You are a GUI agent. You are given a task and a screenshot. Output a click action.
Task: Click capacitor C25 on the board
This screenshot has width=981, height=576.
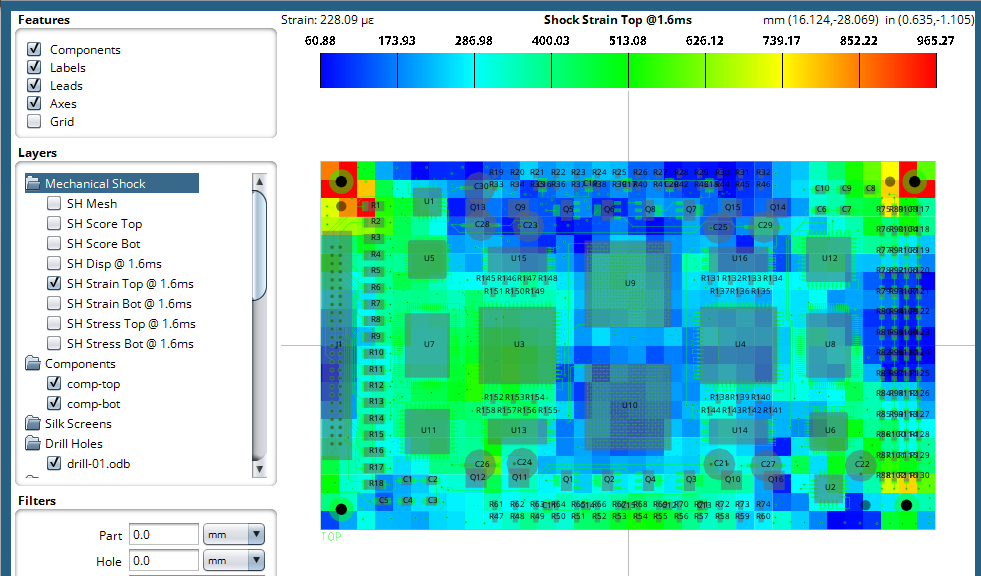point(720,227)
